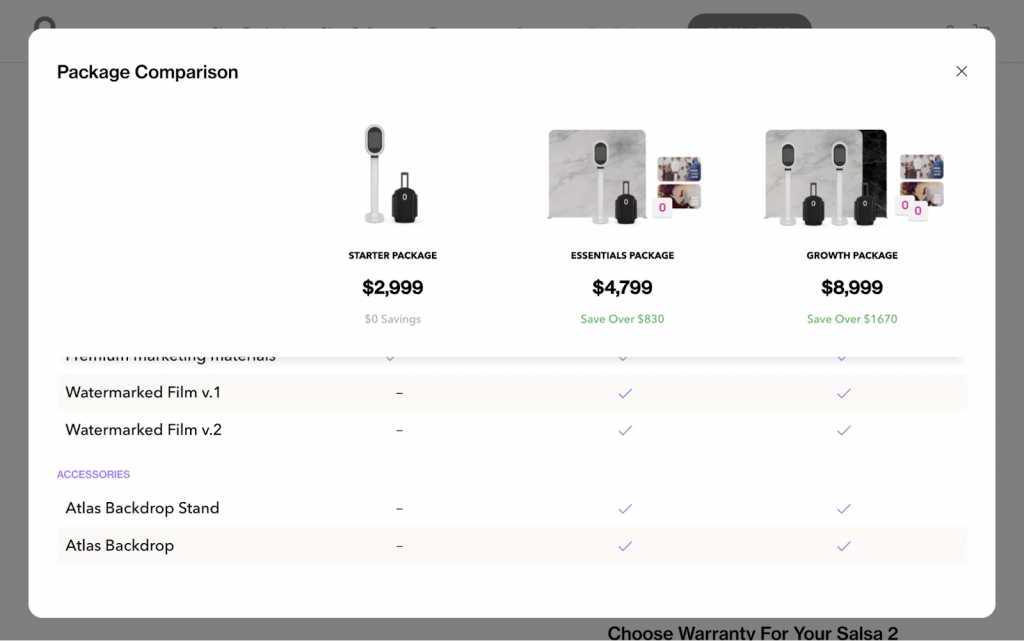Click the Save Over $1670 label
The height and width of the screenshot is (641, 1024).
[x=852, y=319]
